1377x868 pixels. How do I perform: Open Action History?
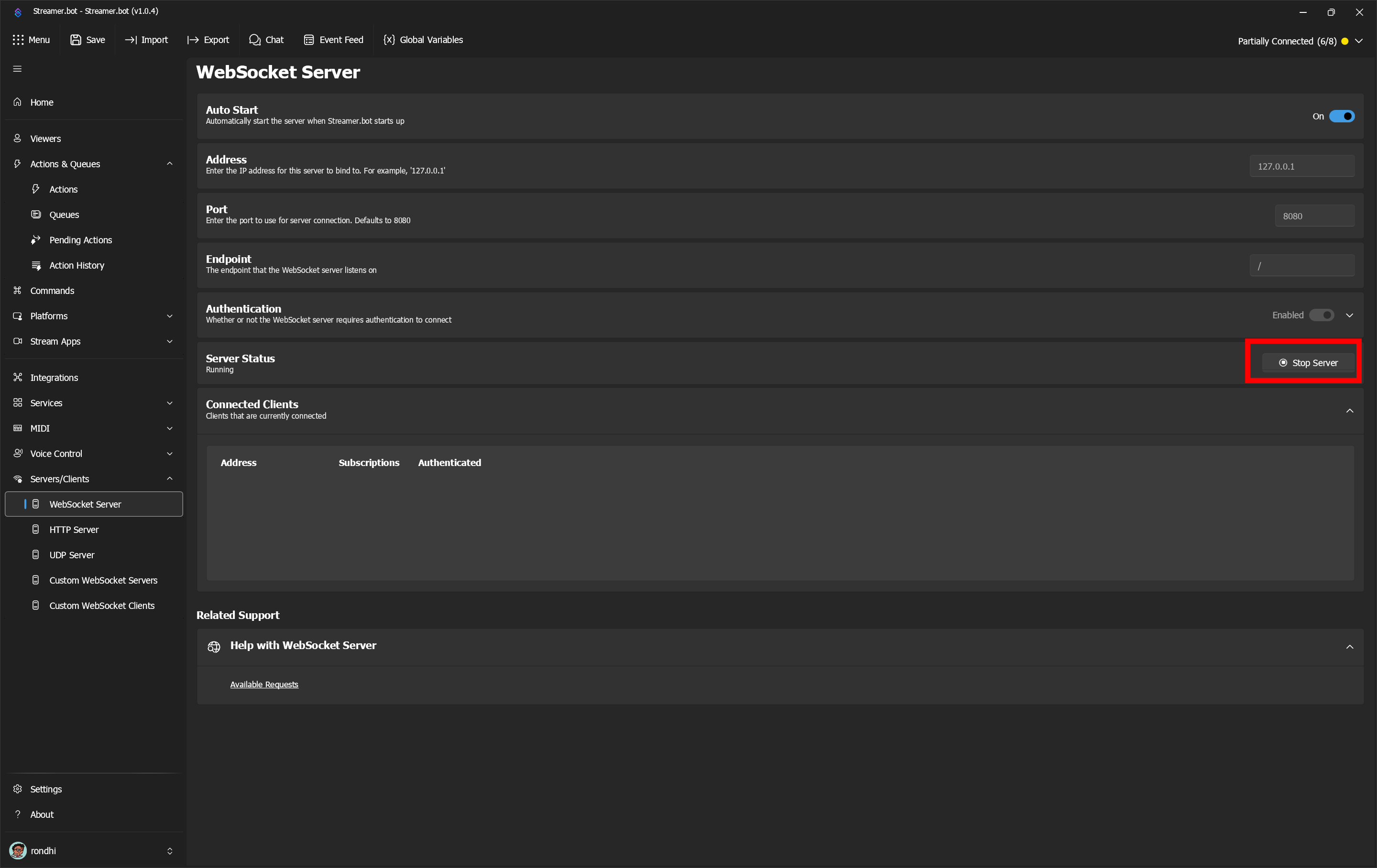click(94, 265)
